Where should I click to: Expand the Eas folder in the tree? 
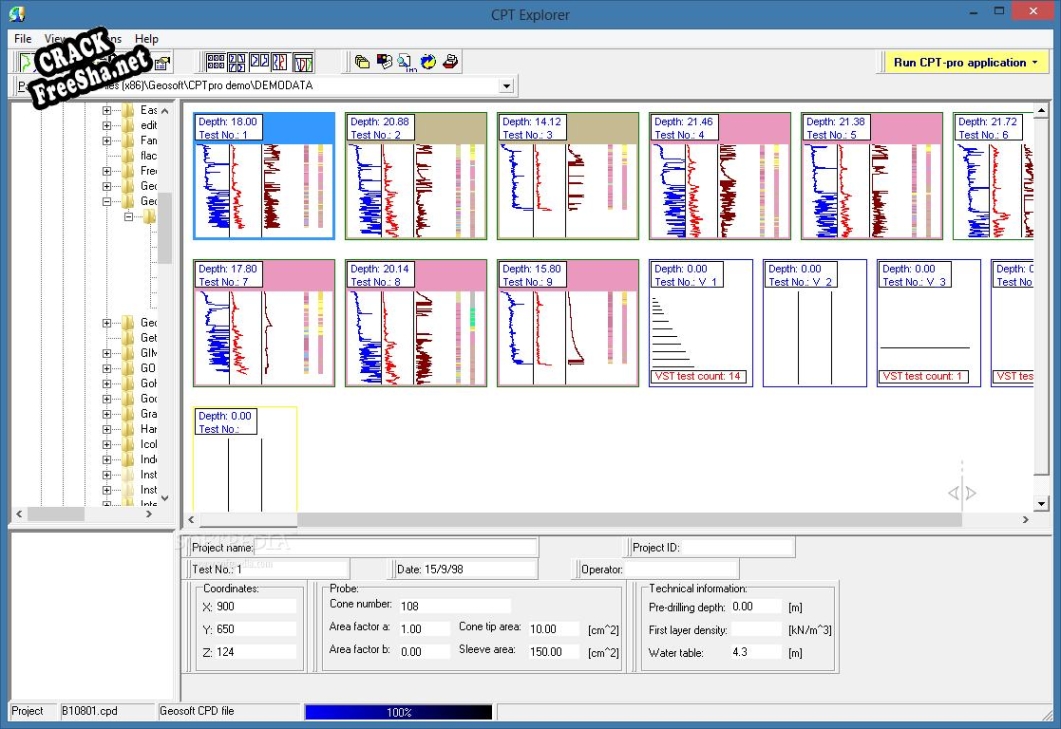(107, 110)
